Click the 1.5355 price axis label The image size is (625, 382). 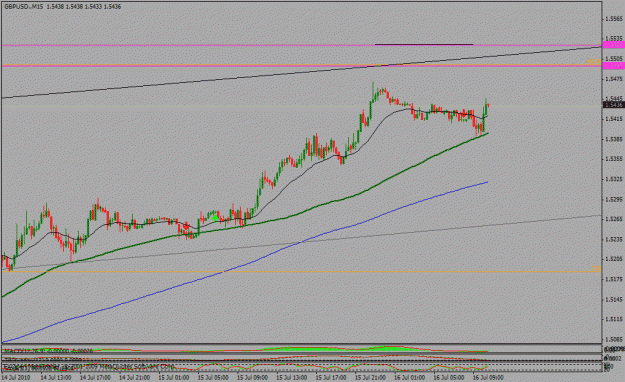click(614, 159)
